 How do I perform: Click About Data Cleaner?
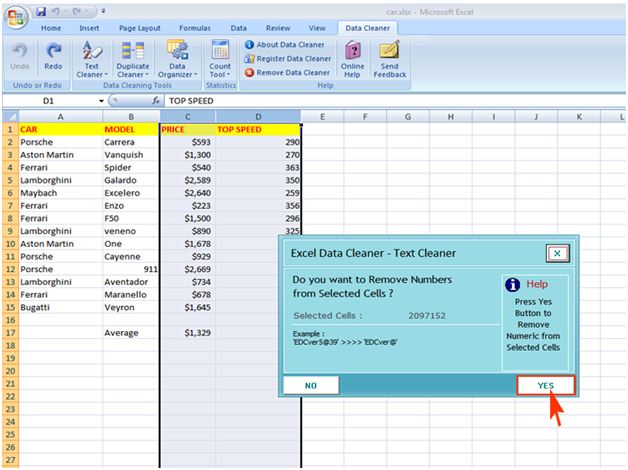(284, 44)
